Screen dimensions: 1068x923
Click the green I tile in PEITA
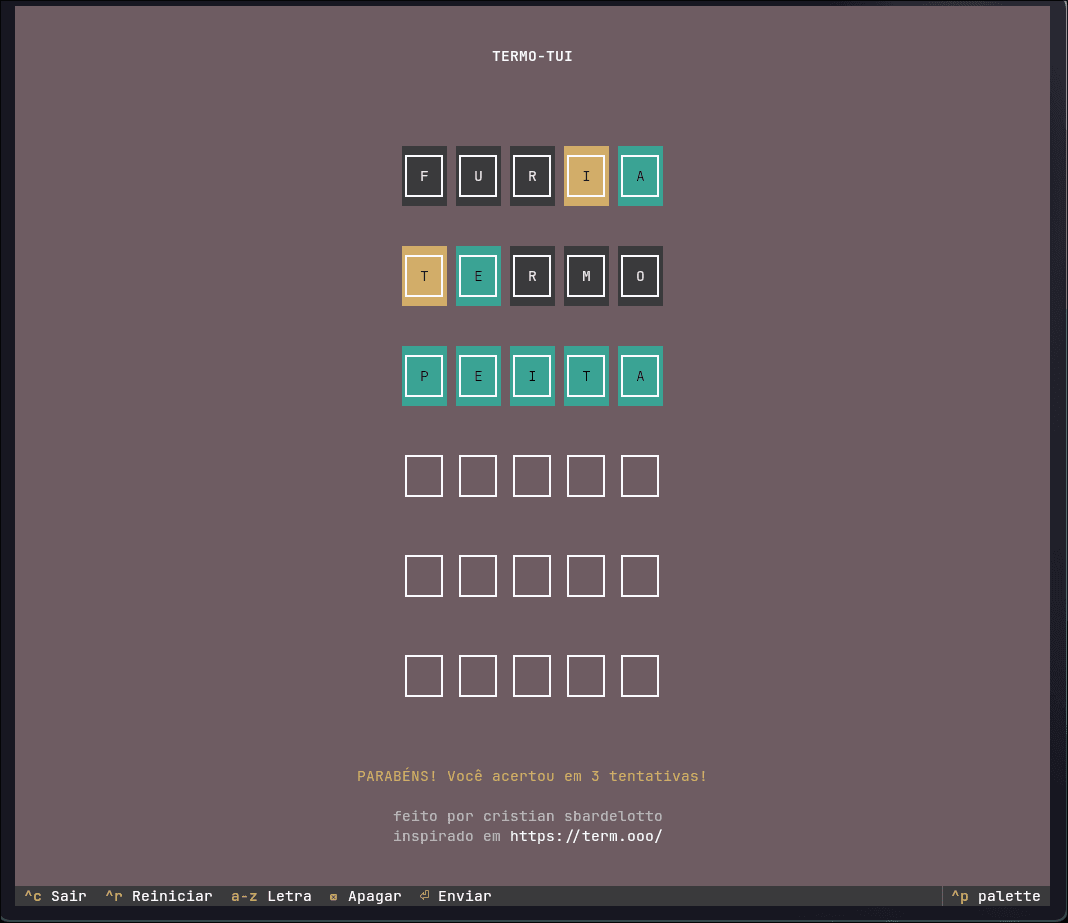532,376
